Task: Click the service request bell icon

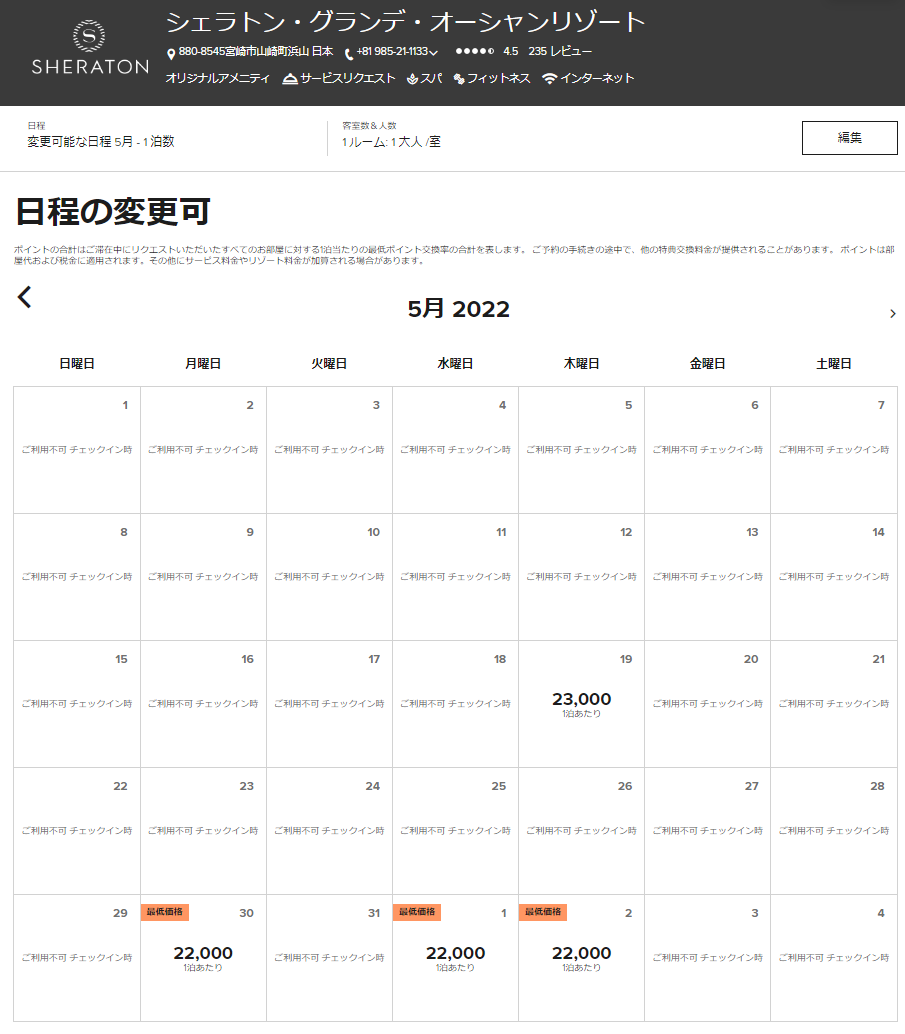Action: pos(290,79)
